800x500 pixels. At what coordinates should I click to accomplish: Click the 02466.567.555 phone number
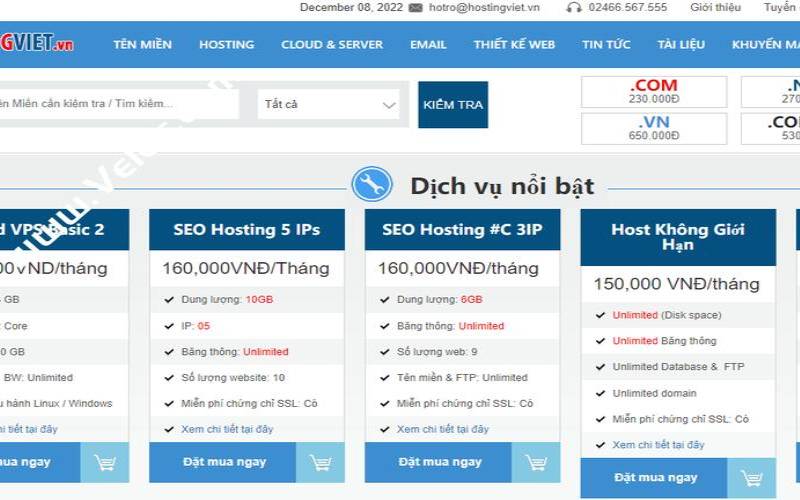[x=628, y=8]
